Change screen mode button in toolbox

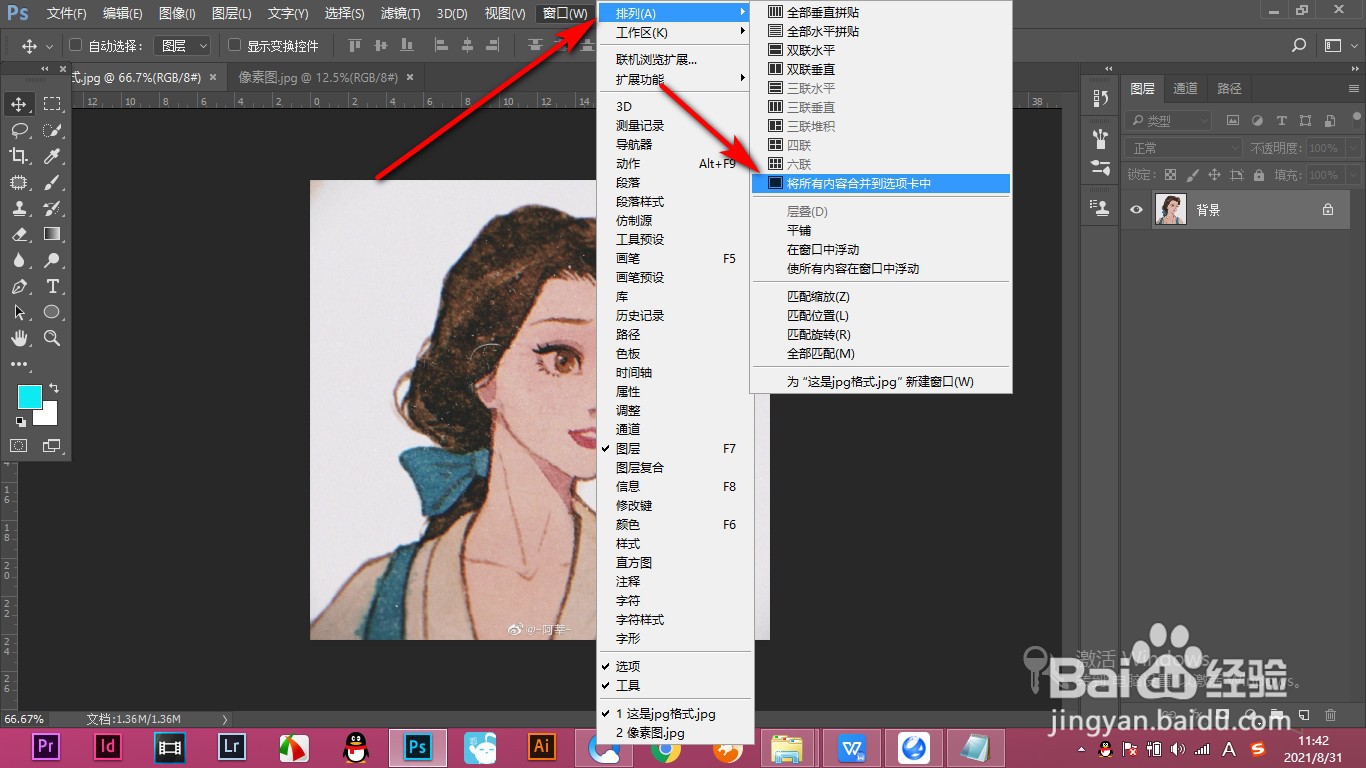tap(52, 445)
